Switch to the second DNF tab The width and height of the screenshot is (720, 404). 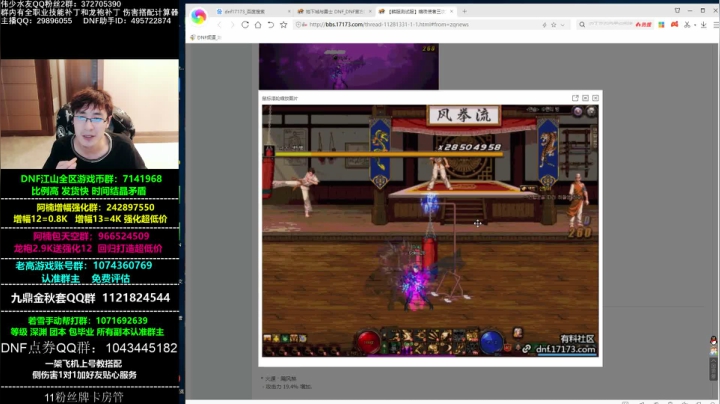(x=333, y=11)
